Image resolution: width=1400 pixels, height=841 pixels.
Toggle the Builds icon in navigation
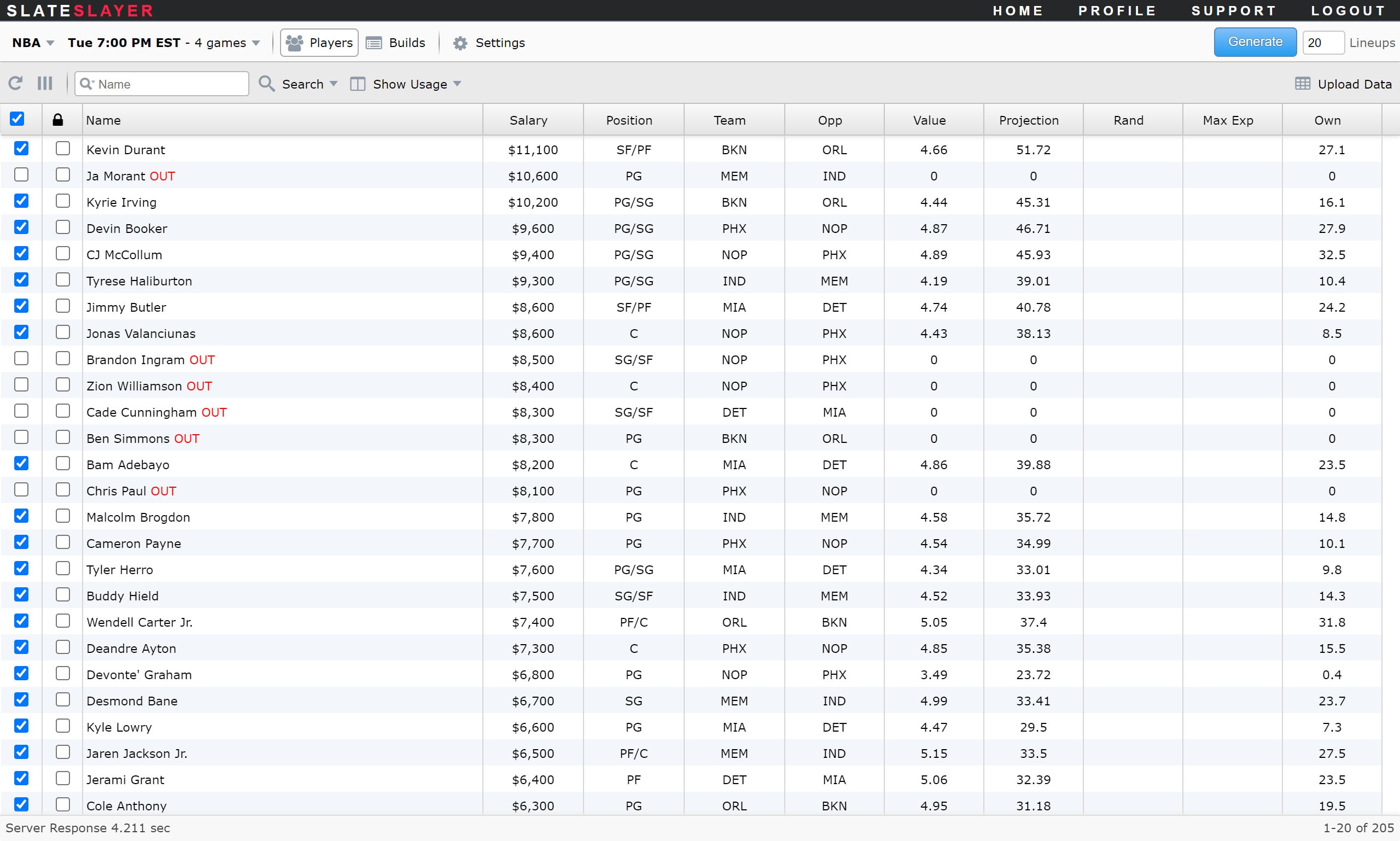click(x=398, y=42)
